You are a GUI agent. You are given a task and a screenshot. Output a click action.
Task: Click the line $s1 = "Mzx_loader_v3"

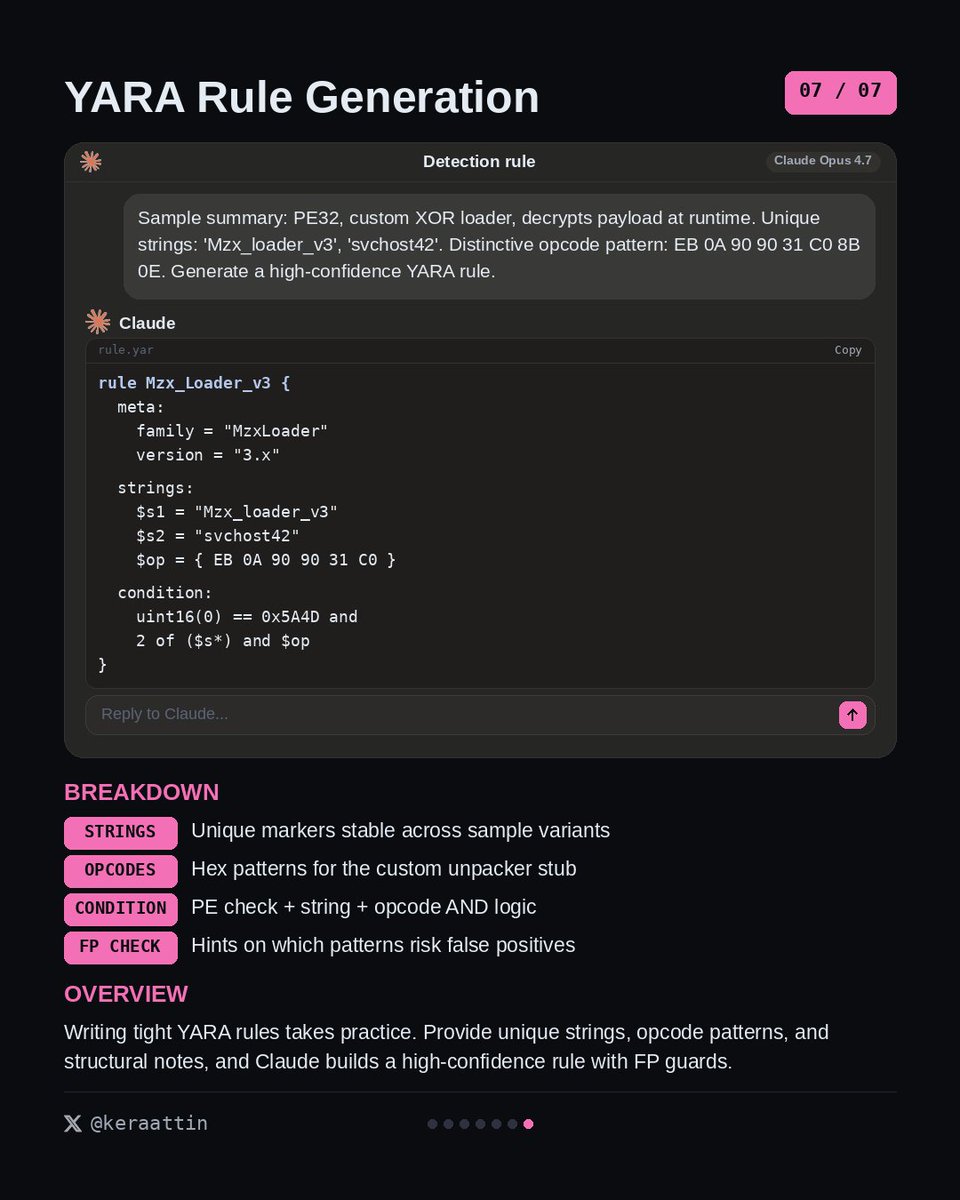pos(237,512)
